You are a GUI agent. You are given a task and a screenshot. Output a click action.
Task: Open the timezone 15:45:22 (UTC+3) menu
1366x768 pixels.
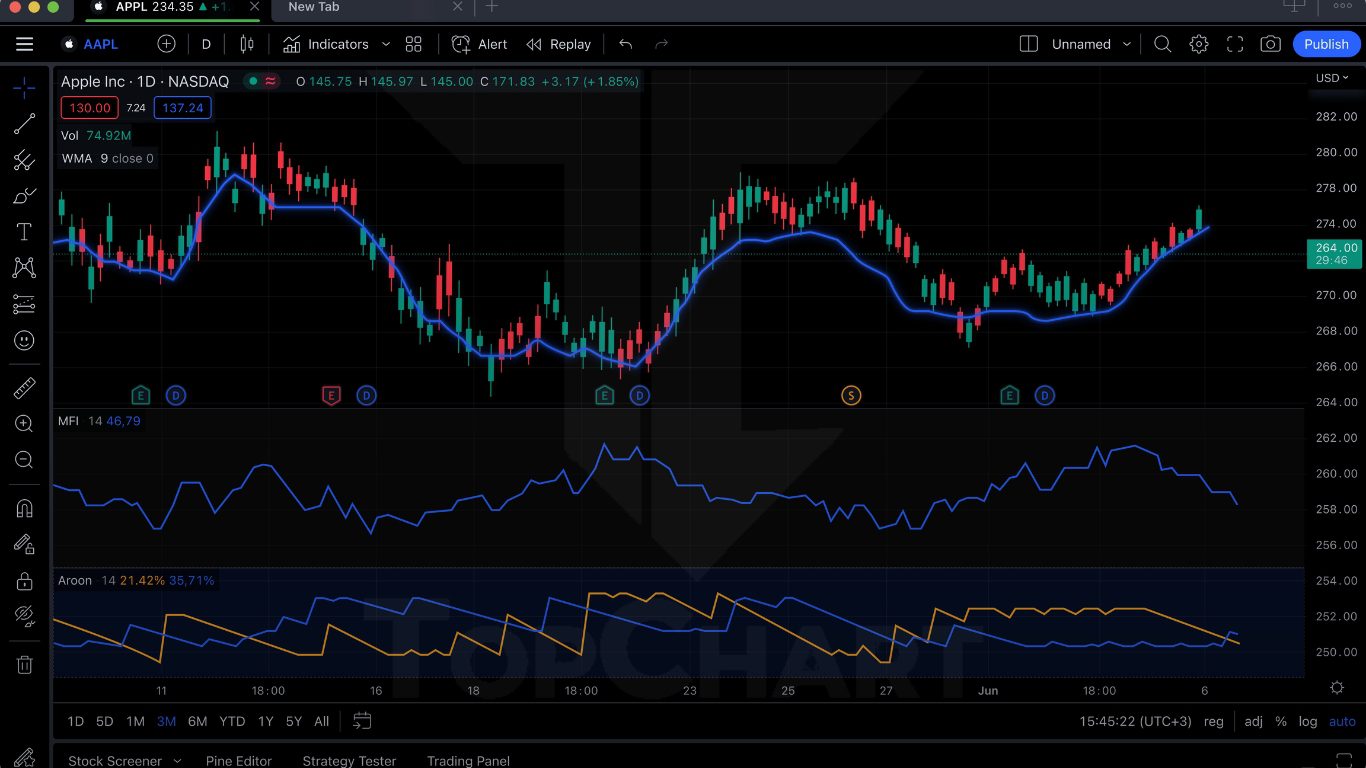coord(1135,721)
